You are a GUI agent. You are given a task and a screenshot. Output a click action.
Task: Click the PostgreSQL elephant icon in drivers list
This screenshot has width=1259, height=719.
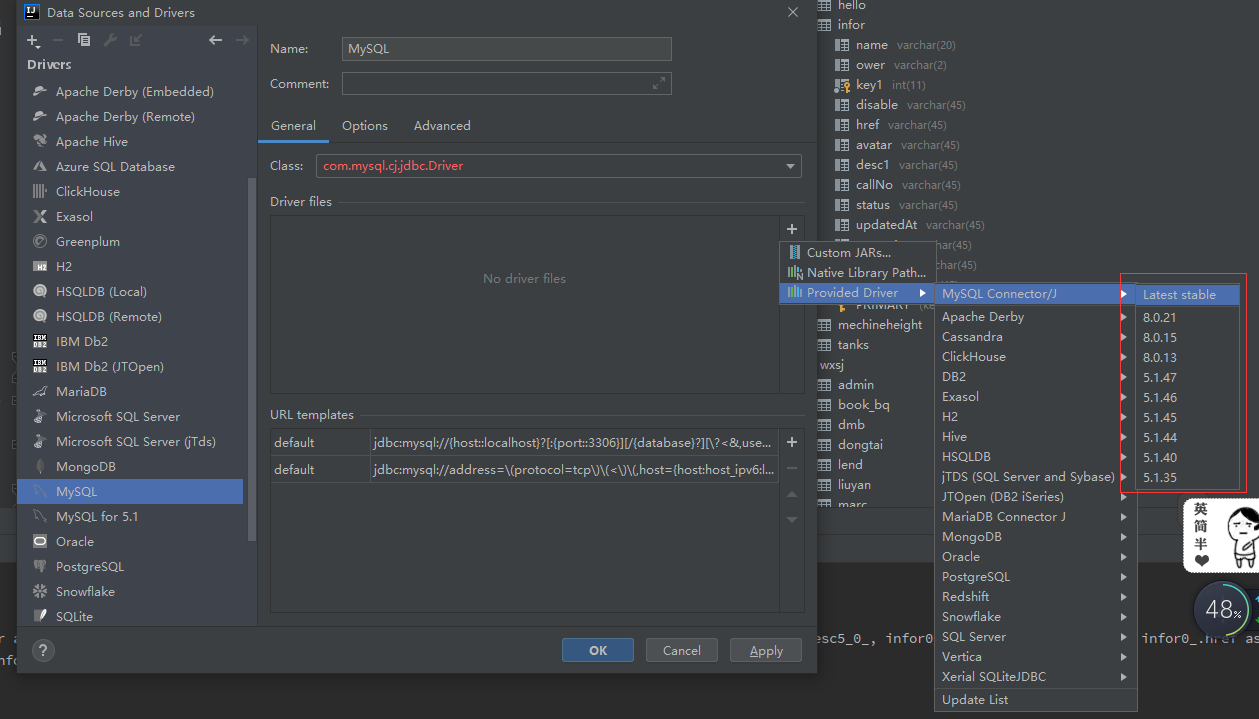click(40, 566)
